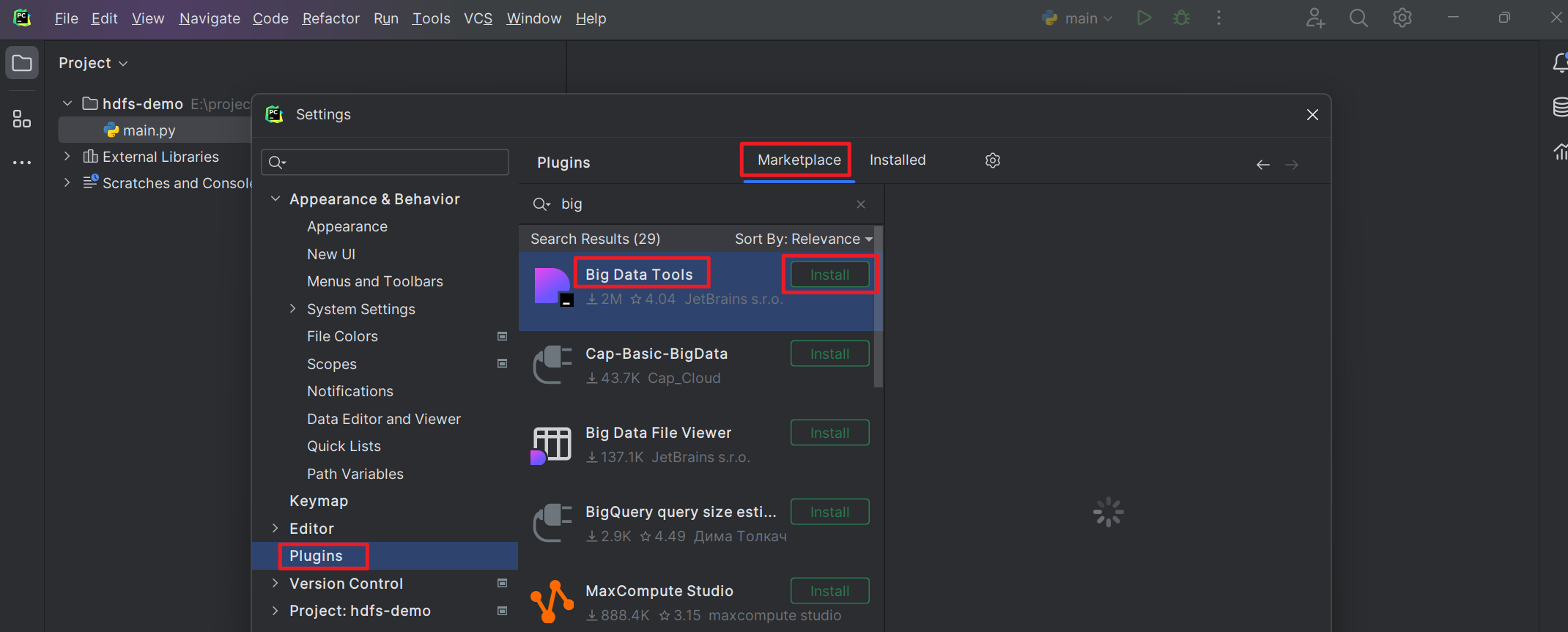Open the toolbar More Actions kebab icon
Viewport: 1568px width, 632px height.
[x=1218, y=18]
